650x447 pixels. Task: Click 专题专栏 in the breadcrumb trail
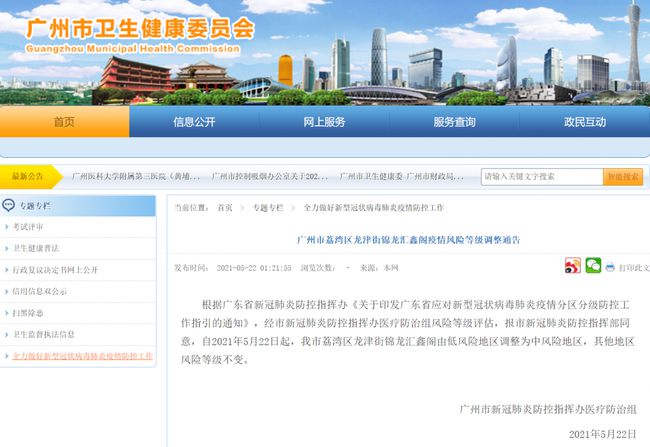(x=267, y=208)
